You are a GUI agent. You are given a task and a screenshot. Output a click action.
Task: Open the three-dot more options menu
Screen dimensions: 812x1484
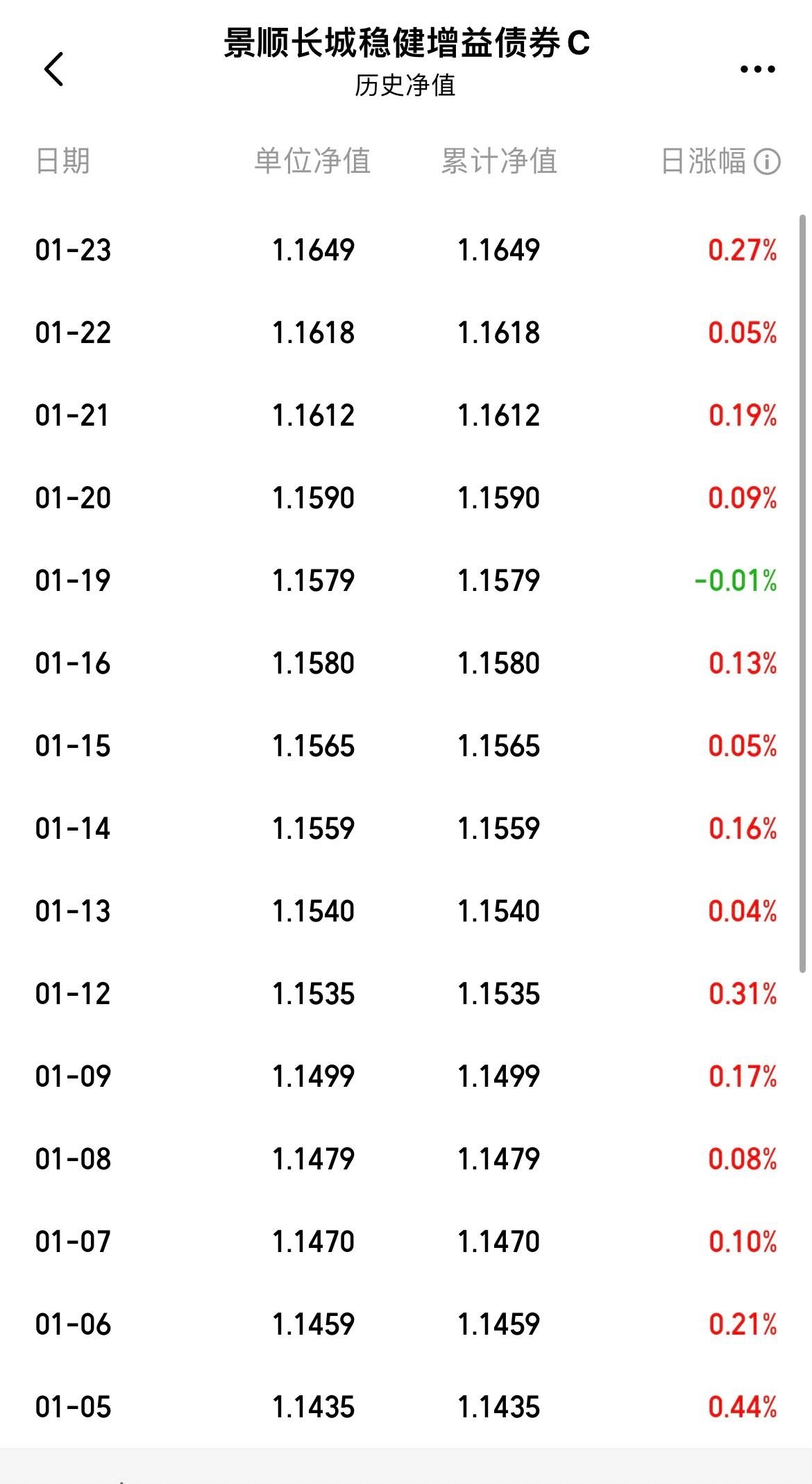coord(757,69)
